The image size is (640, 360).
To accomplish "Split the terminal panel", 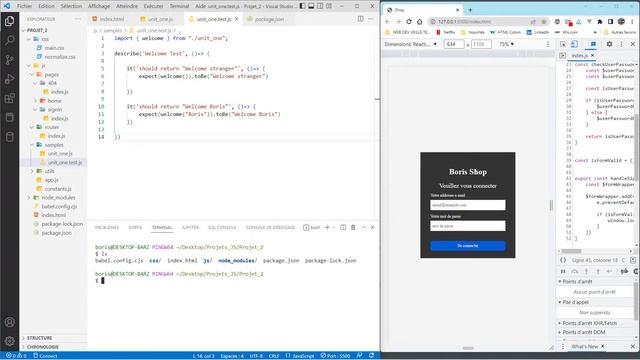I will (343, 227).
